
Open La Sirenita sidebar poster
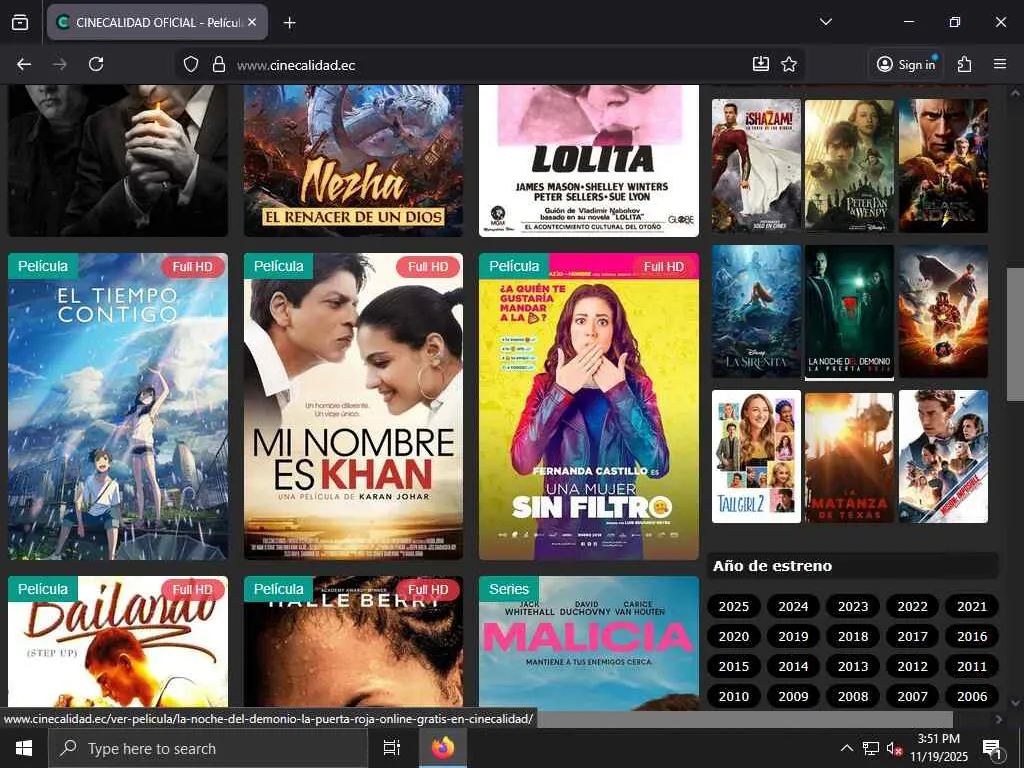click(756, 312)
